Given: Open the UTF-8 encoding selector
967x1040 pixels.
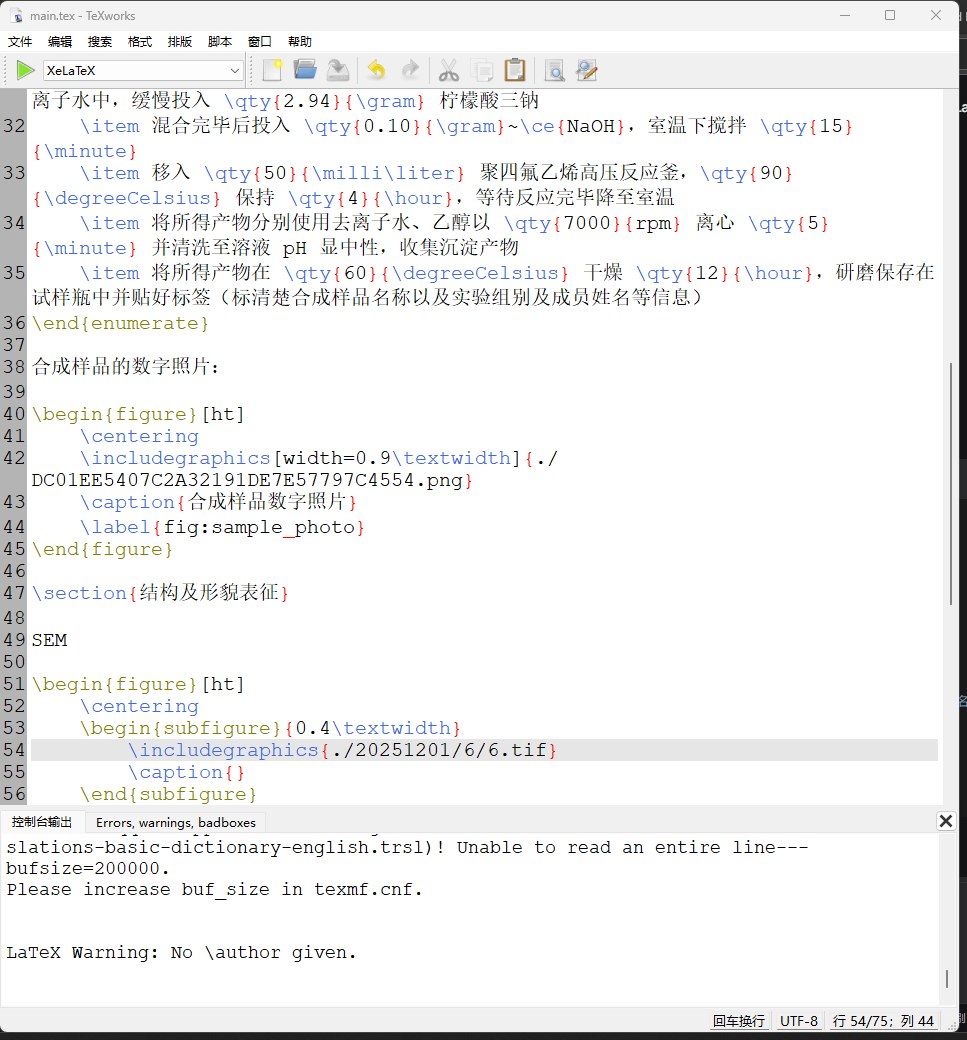Looking at the screenshot, I should [799, 1021].
